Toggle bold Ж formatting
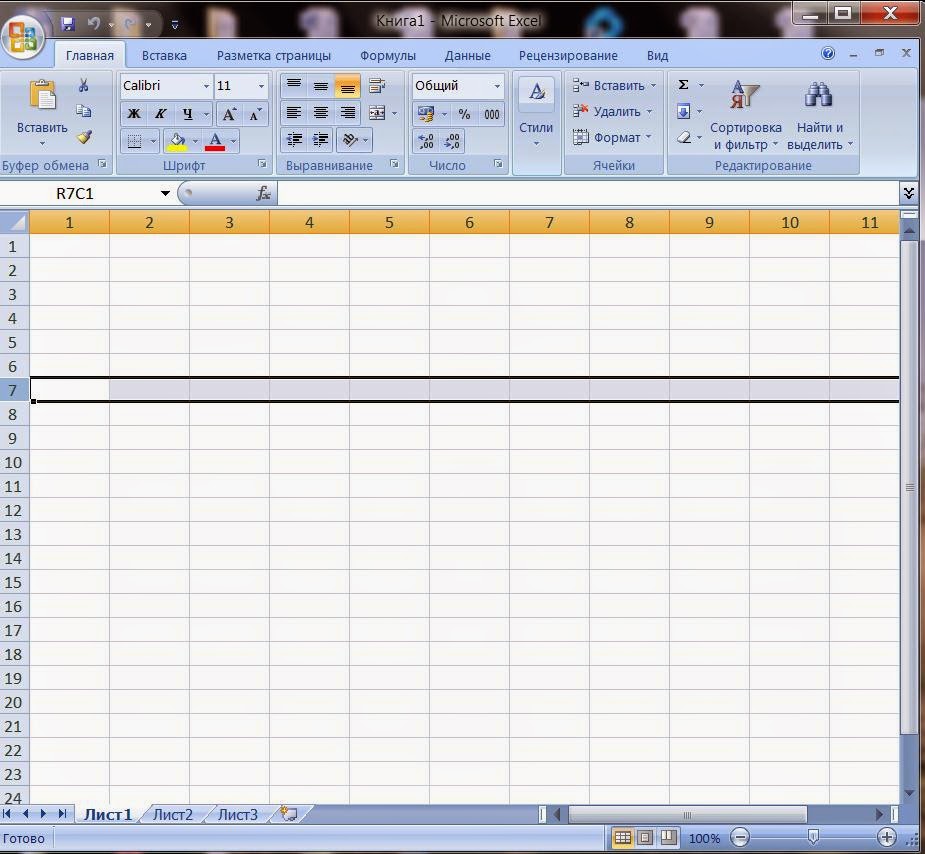This screenshot has height=854, width=925. [134, 114]
